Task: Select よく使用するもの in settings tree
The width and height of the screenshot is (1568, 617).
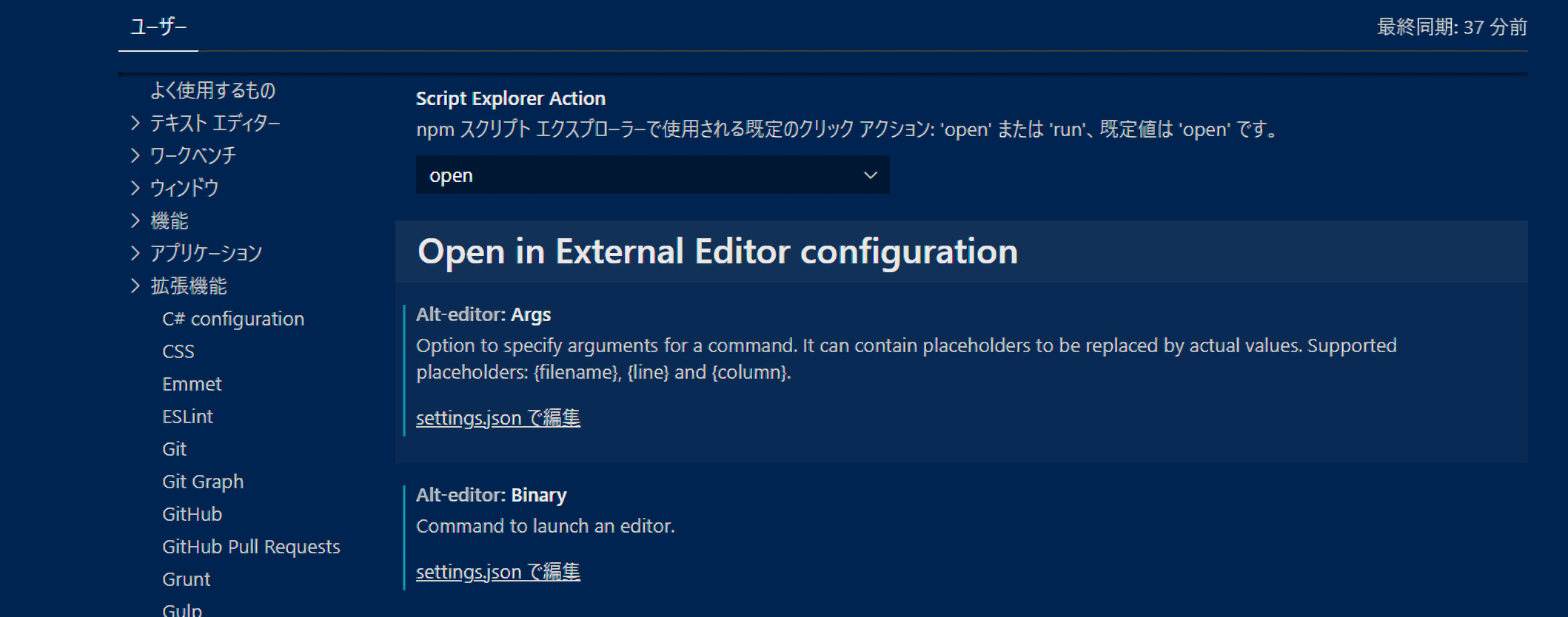Action: pyautogui.click(x=212, y=90)
